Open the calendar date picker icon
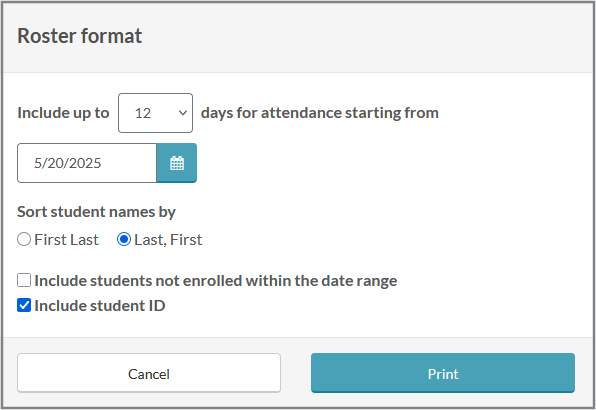The height and width of the screenshot is (410, 596). 177,163
